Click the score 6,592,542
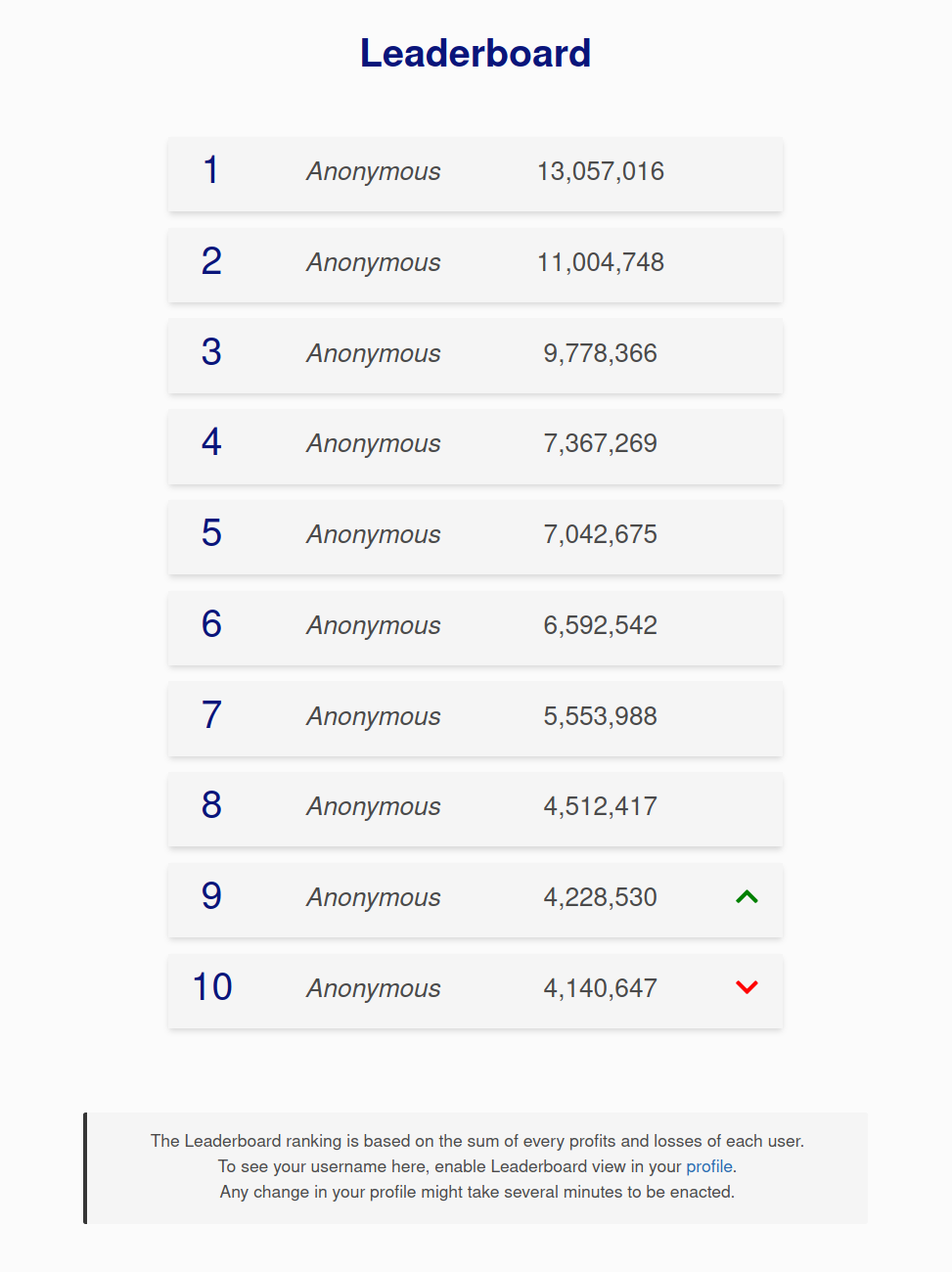This screenshot has height=1272, width=952. tap(600, 625)
